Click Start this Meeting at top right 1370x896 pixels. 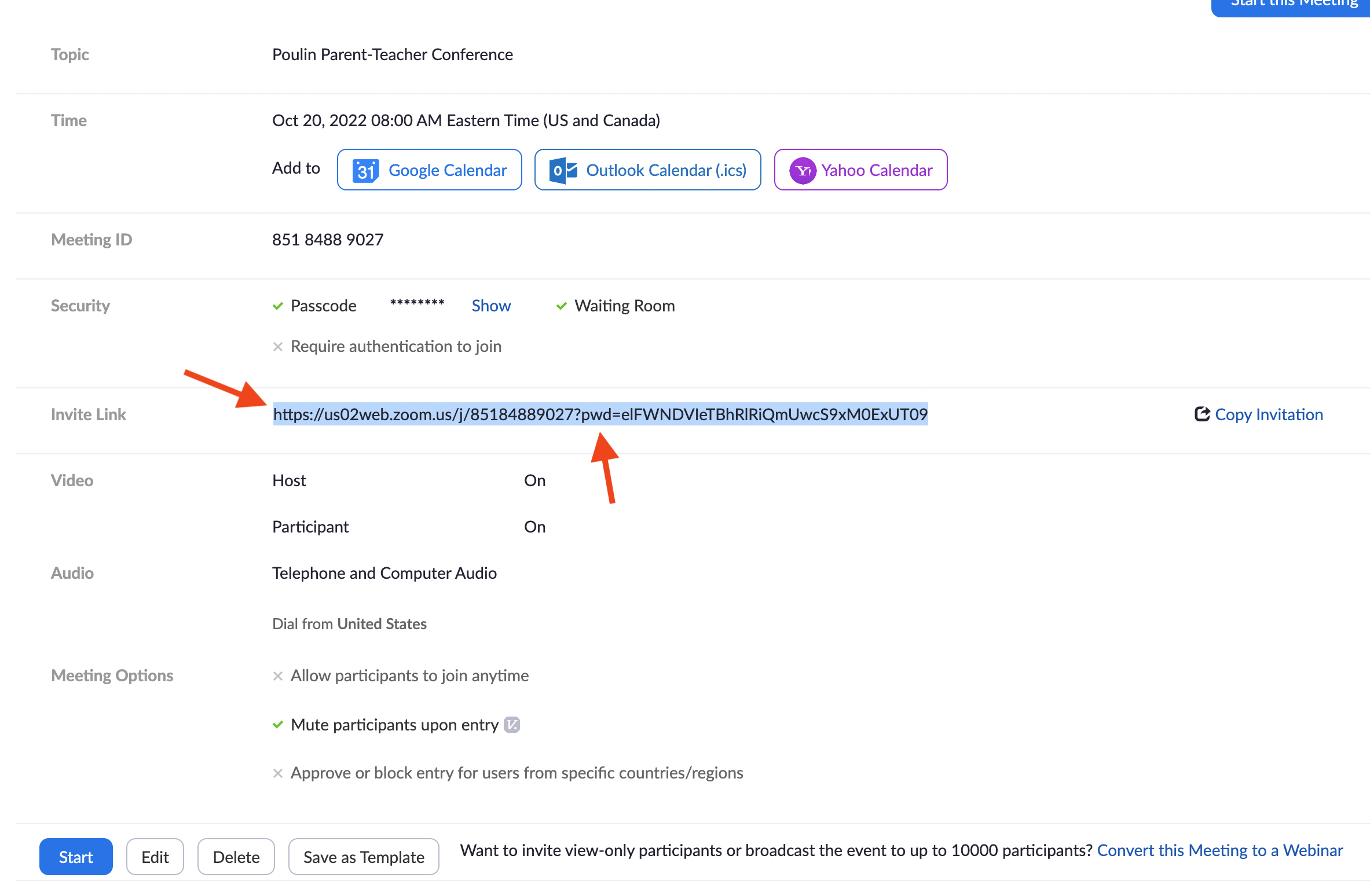tap(1291, 5)
